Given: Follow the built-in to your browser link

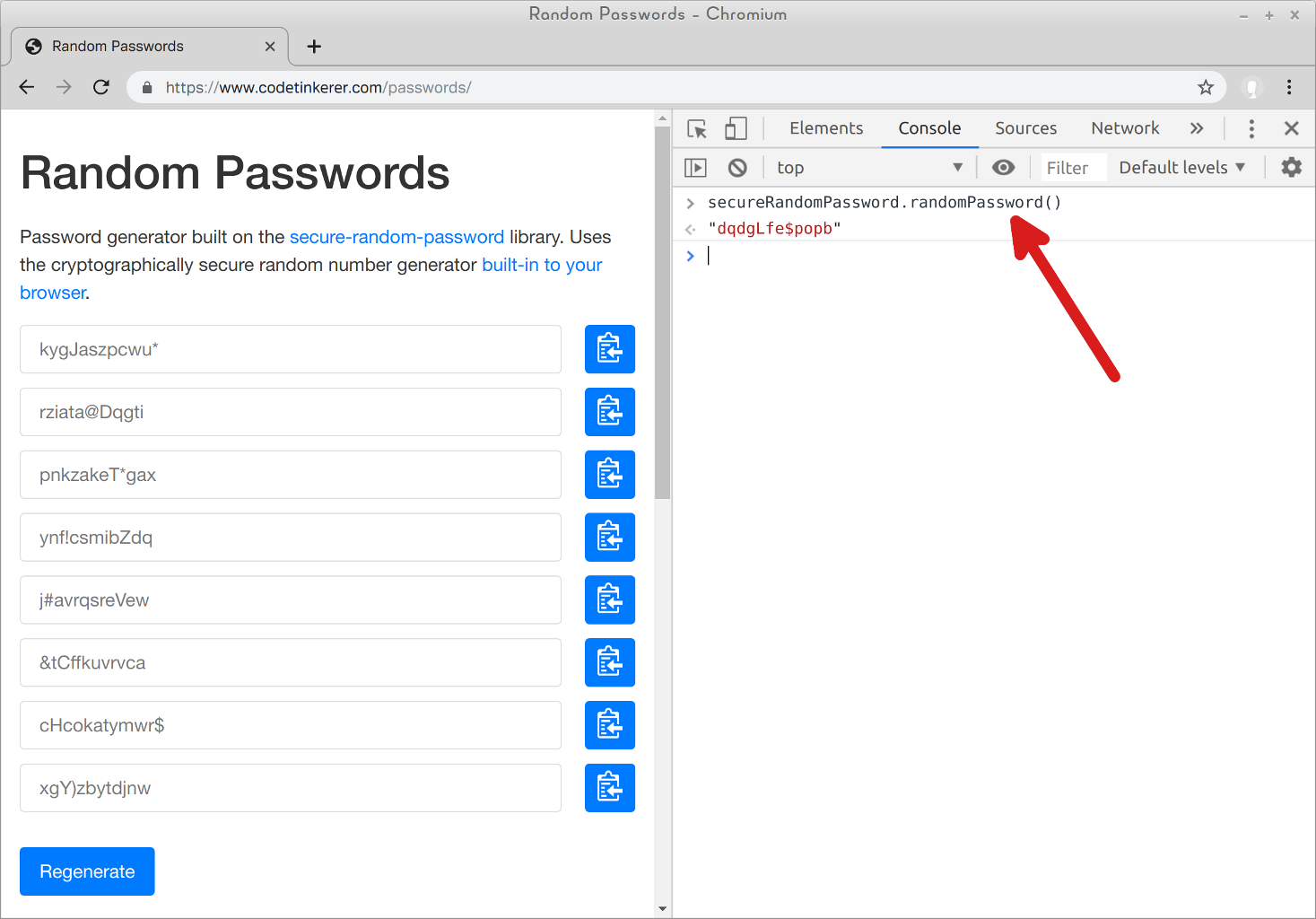Looking at the screenshot, I should pos(541,265).
